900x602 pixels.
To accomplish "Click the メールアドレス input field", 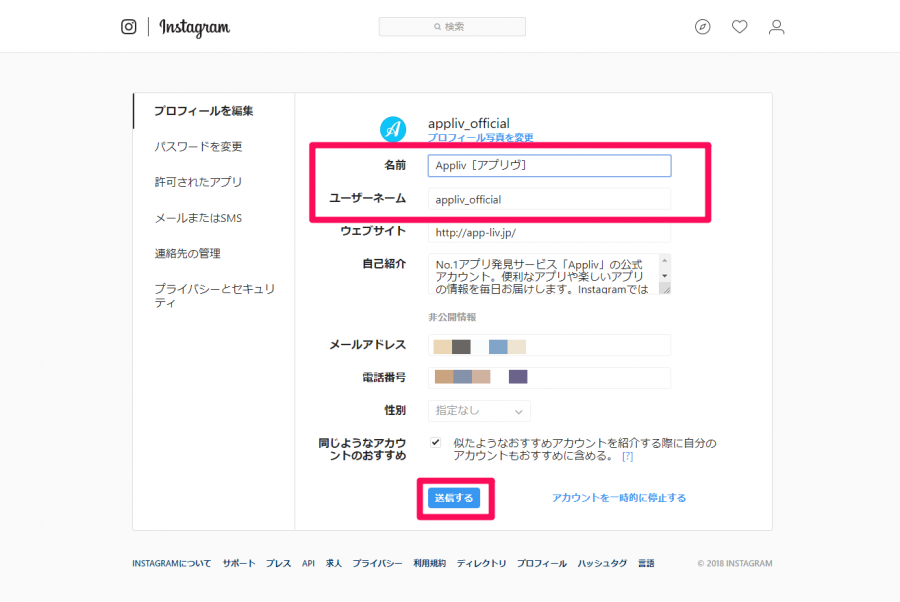I will pos(549,345).
